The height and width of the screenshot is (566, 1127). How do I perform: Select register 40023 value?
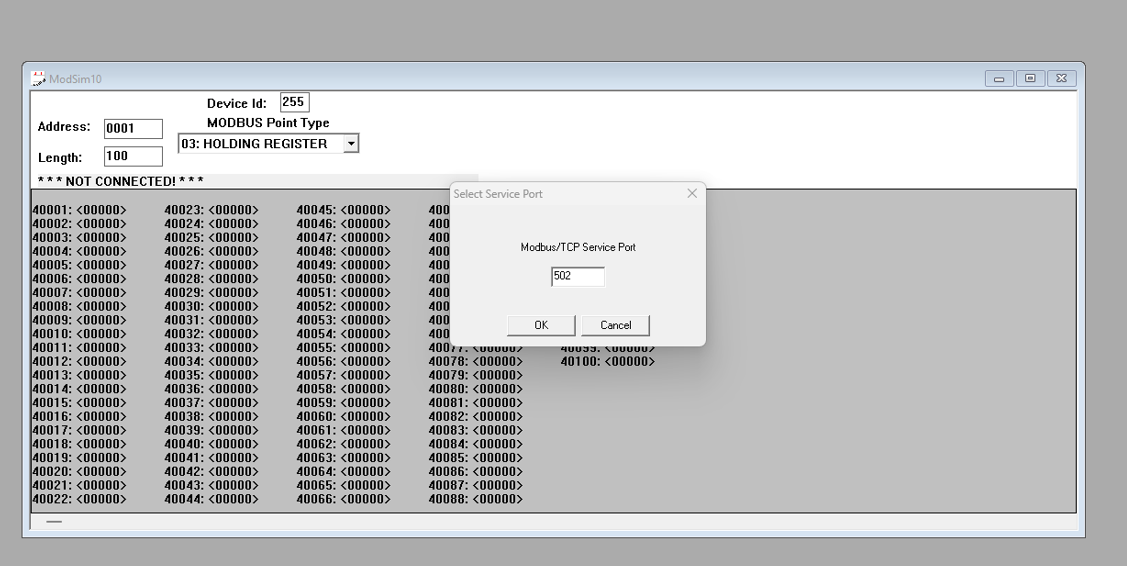click(x=234, y=210)
